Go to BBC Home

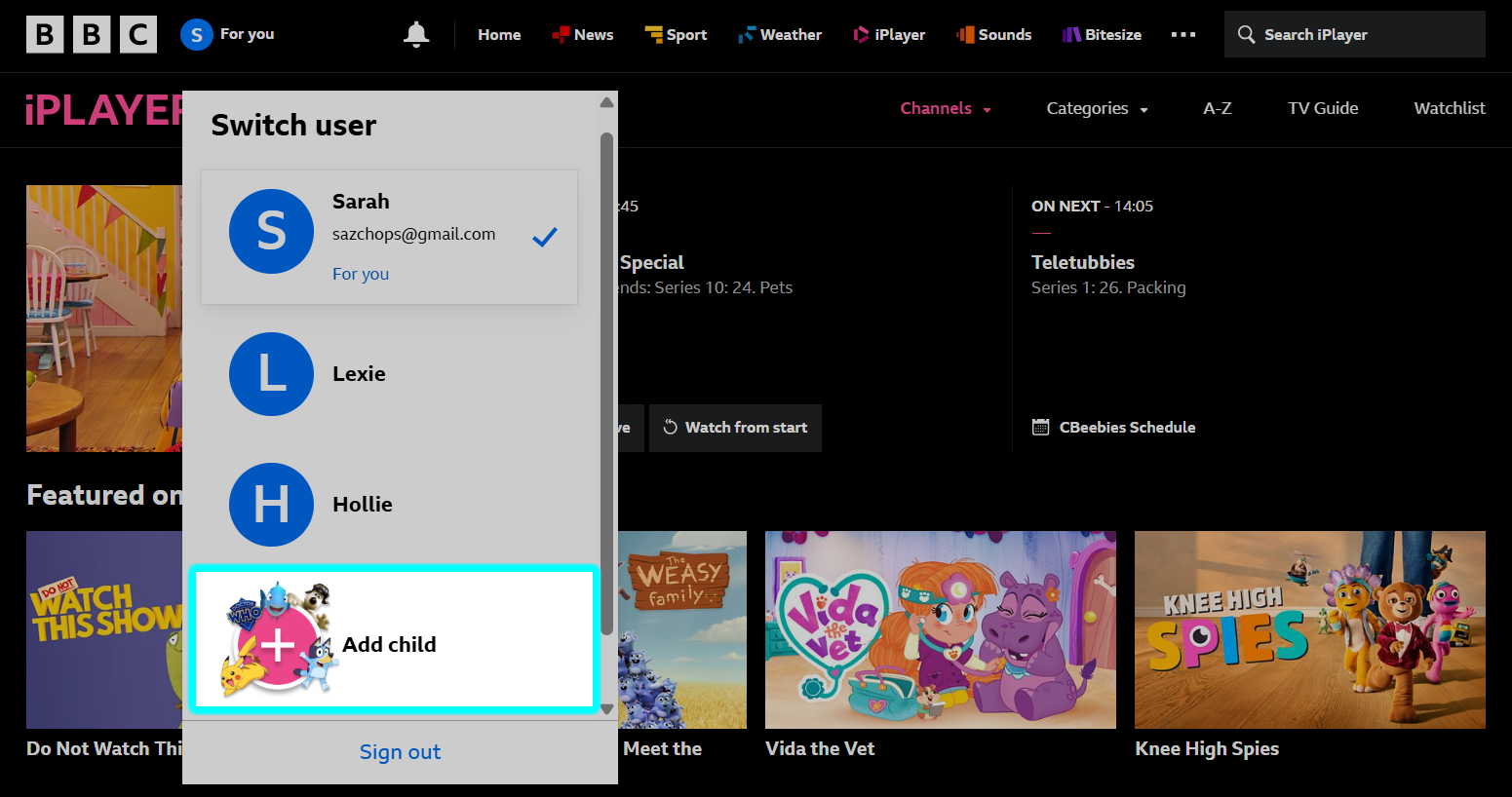point(499,35)
